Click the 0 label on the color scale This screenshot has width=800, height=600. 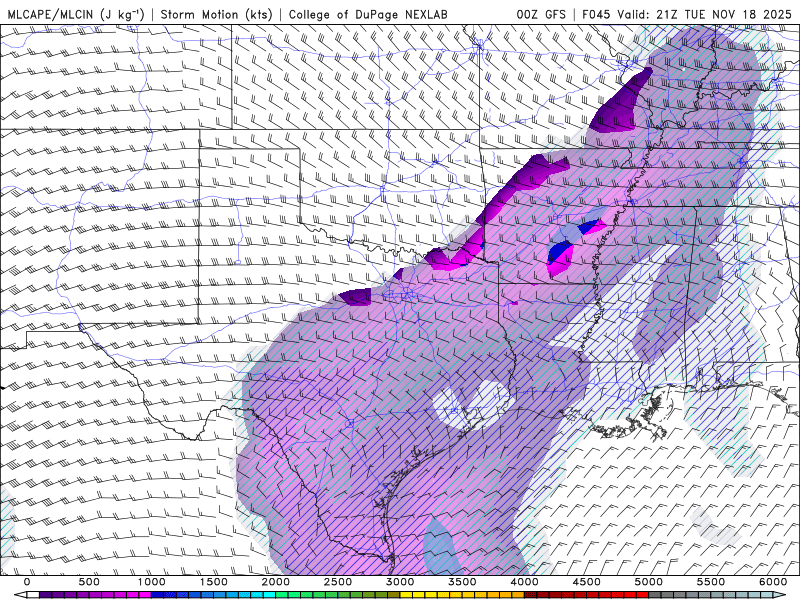[x=27, y=582]
